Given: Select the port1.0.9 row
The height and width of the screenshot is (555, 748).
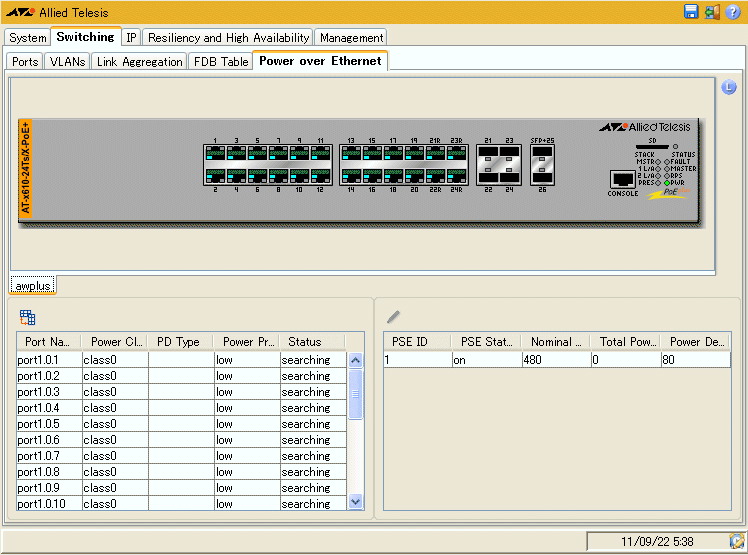Looking at the screenshot, I should click(181, 488).
